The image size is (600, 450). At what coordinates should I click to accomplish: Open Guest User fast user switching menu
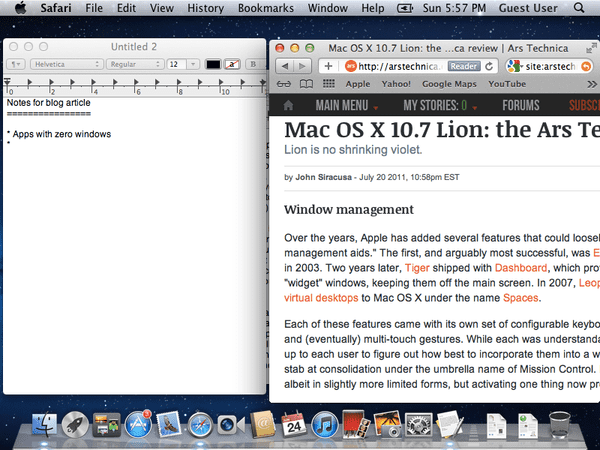528,8
